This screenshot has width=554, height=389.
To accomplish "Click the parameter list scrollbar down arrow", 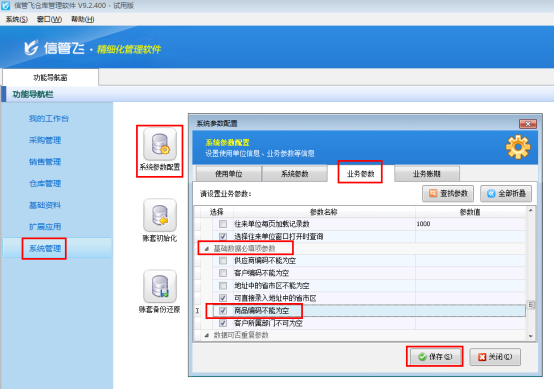I will click(x=530, y=336).
